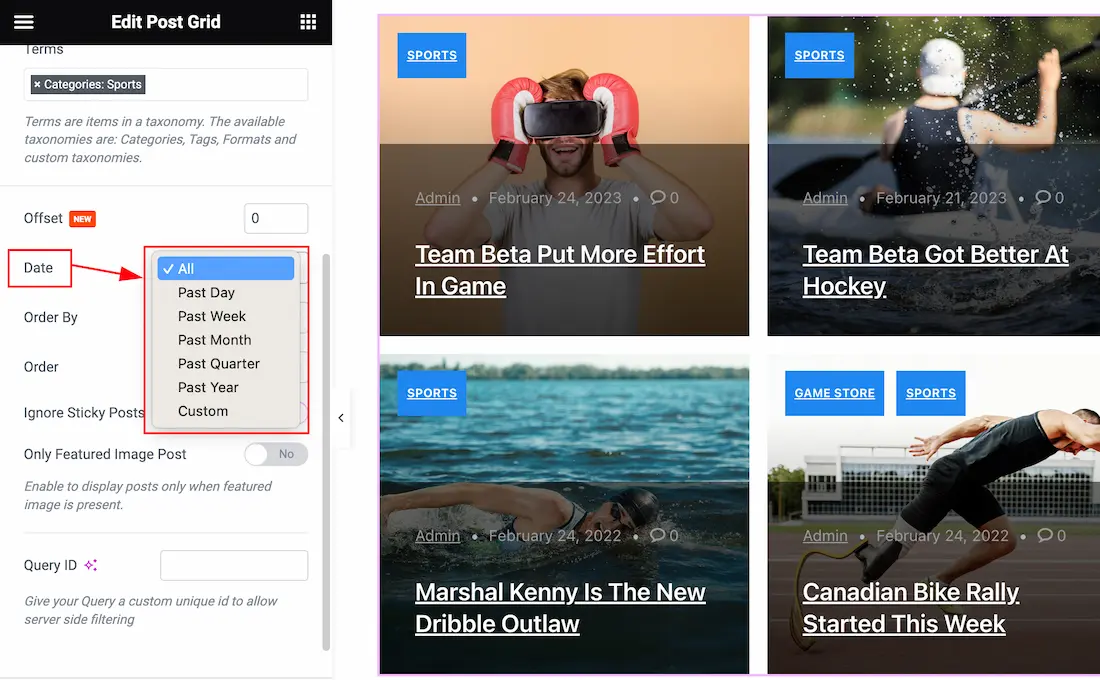The height and width of the screenshot is (680, 1100).
Task: Click the Query ID text field
Action: (234, 566)
